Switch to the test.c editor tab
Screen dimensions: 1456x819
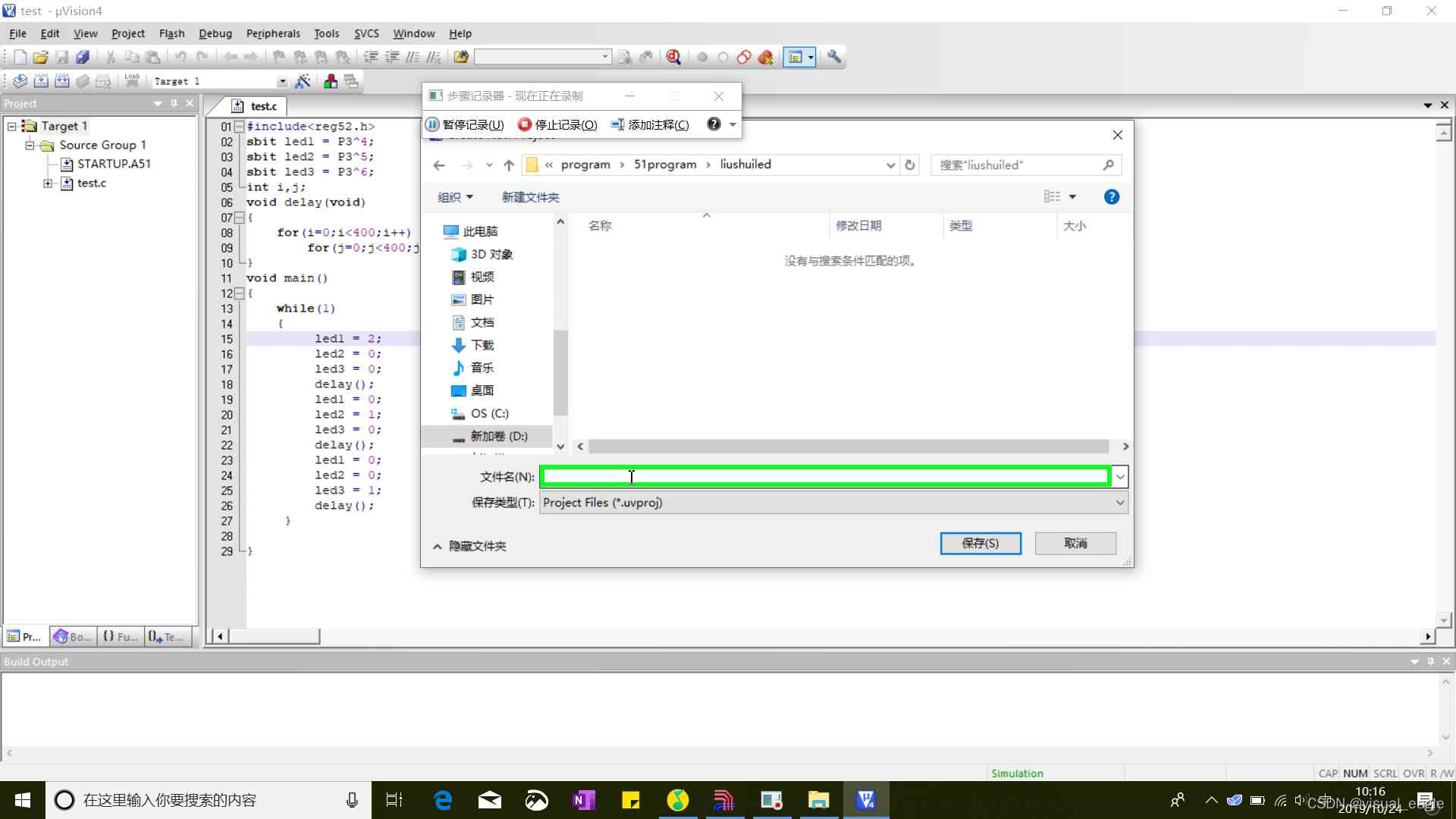point(256,106)
